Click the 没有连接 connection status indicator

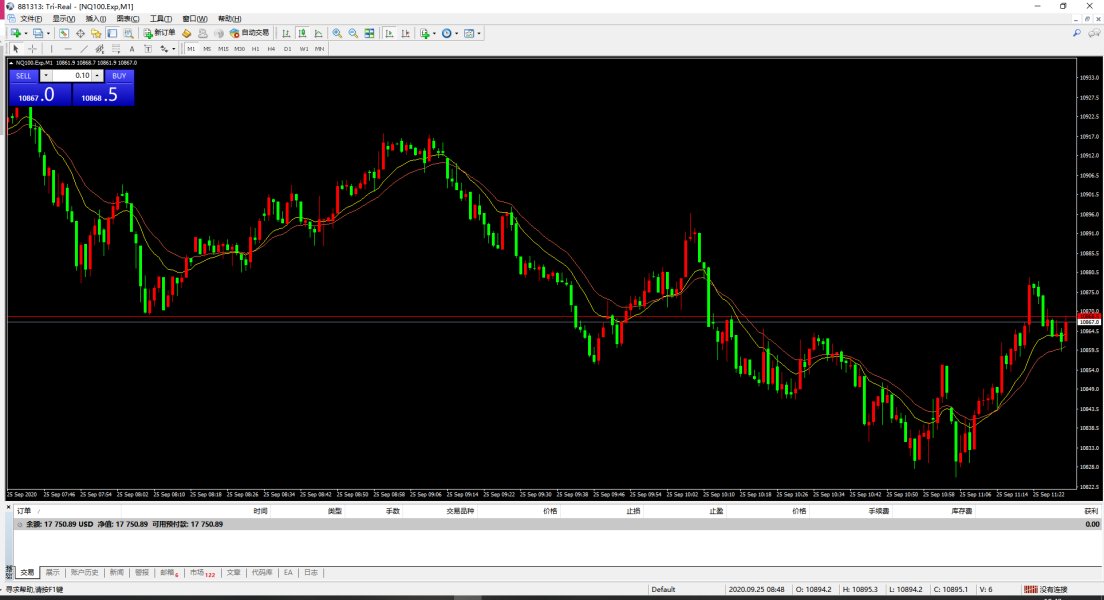(x=1046, y=589)
